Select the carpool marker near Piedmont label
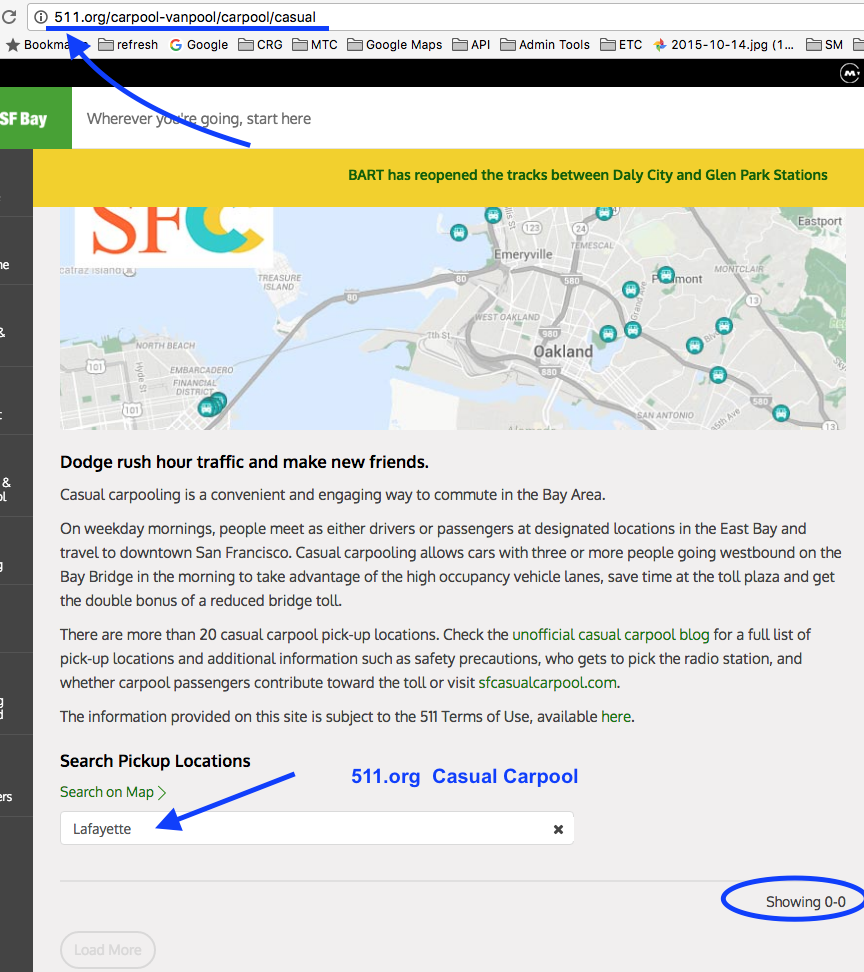Viewport: 864px width, 972px height. tap(666, 275)
